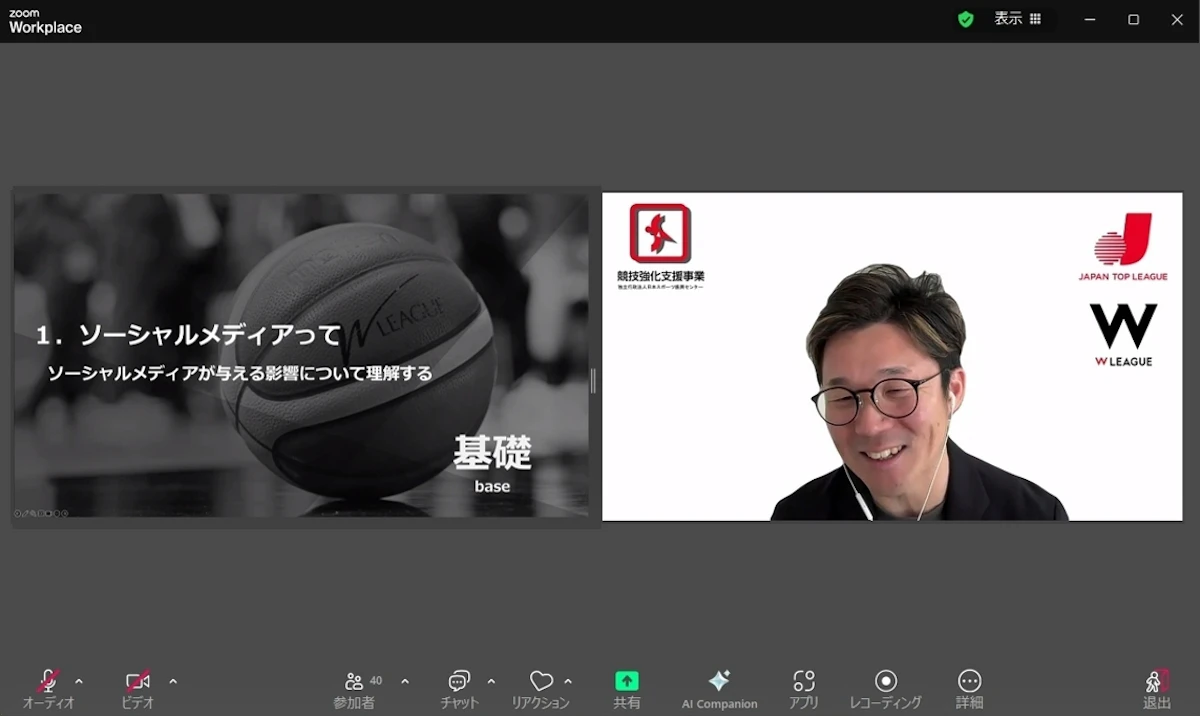Expand the audio options arrow beside オーディオ

coord(79,682)
